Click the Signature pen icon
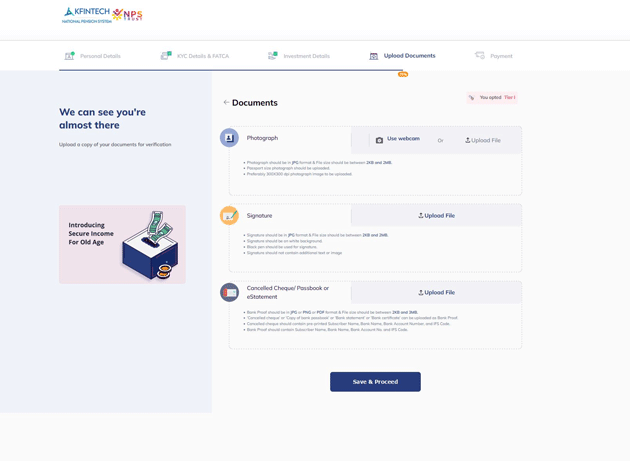This screenshot has width=630, height=461. coord(229,215)
